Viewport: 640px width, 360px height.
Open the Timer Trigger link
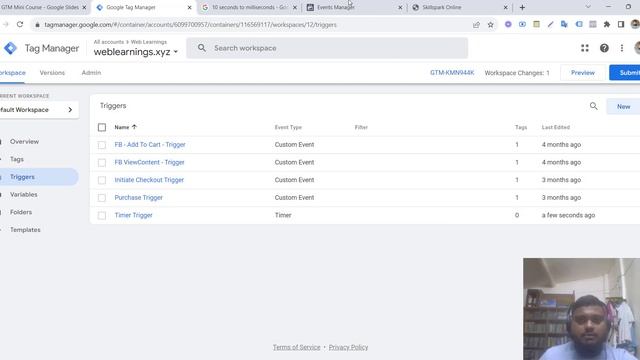point(133,215)
